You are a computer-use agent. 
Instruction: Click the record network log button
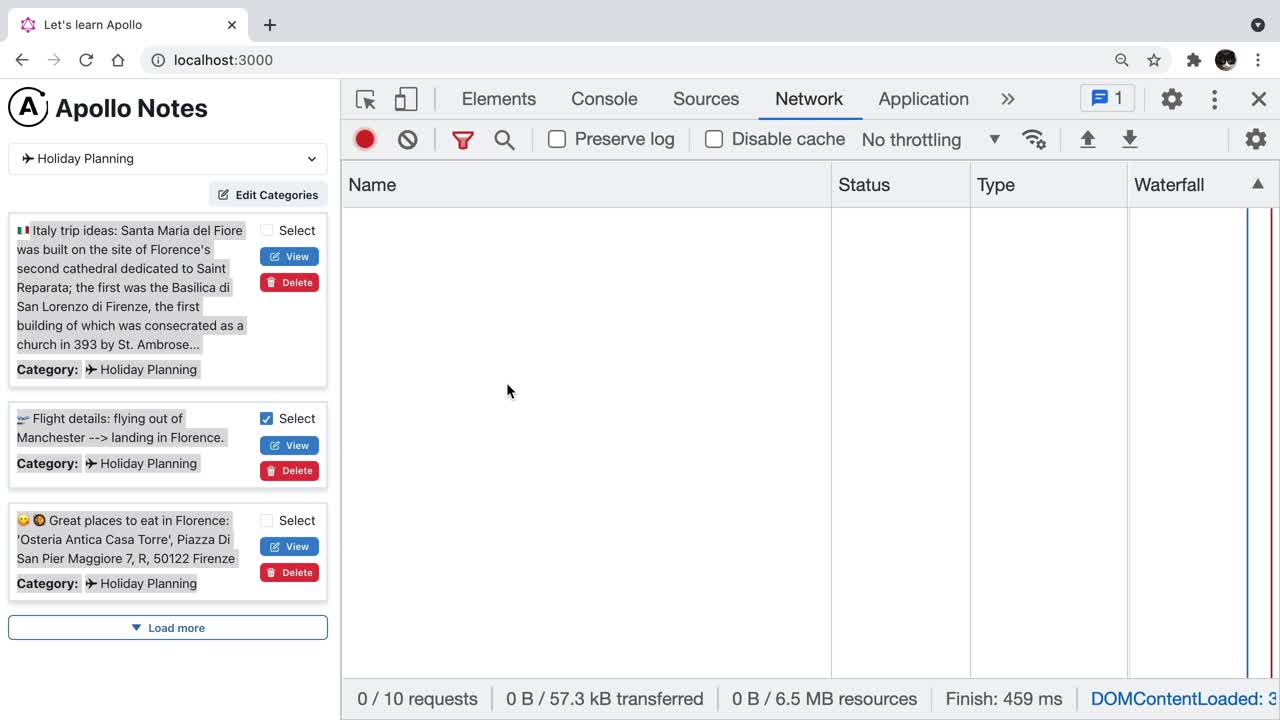(x=365, y=139)
